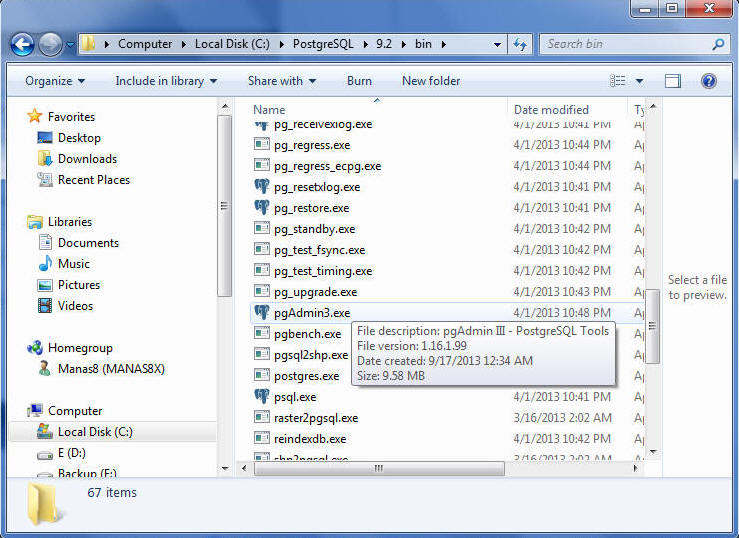Image resolution: width=739 pixels, height=538 pixels.
Task: Click the refresh icon beside address bar
Action: tap(520, 44)
